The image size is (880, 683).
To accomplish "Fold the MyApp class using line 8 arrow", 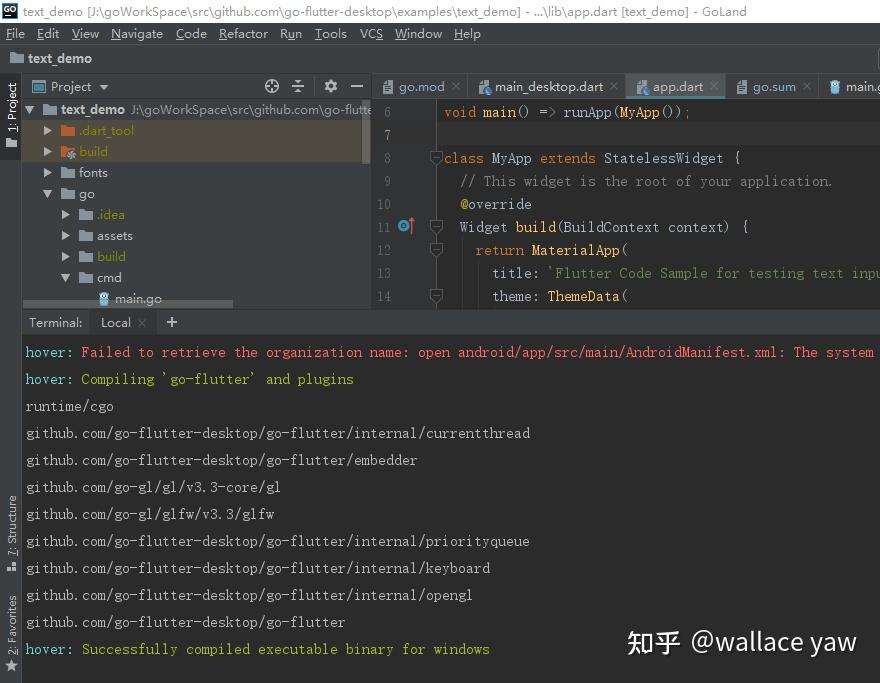I will click(435, 158).
